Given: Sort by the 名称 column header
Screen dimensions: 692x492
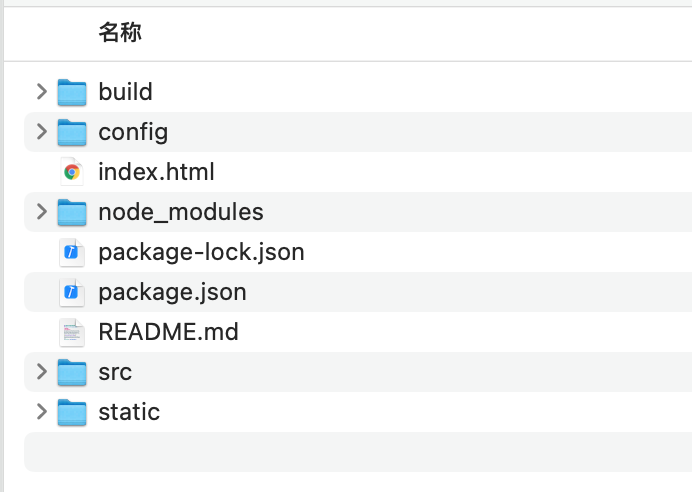Looking at the screenshot, I should (x=120, y=33).
